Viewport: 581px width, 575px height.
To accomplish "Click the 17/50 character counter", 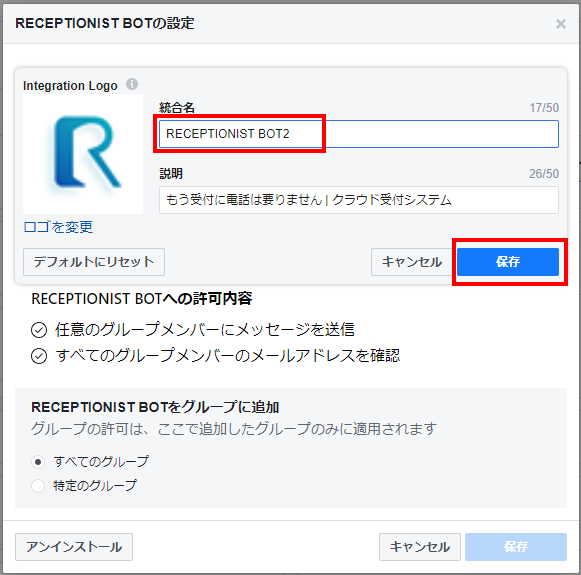I will [x=544, y=108].
